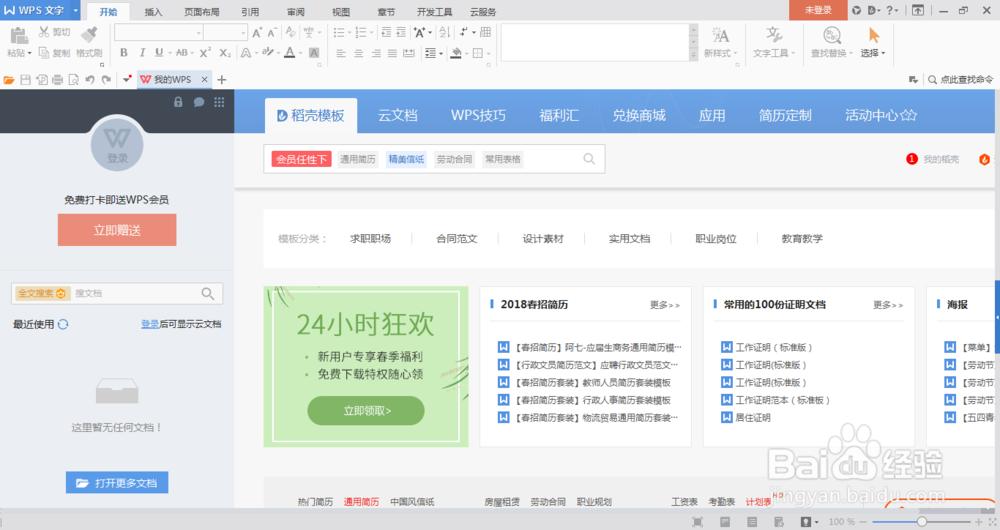Click the Superscript X² icon

coord(205,53)
